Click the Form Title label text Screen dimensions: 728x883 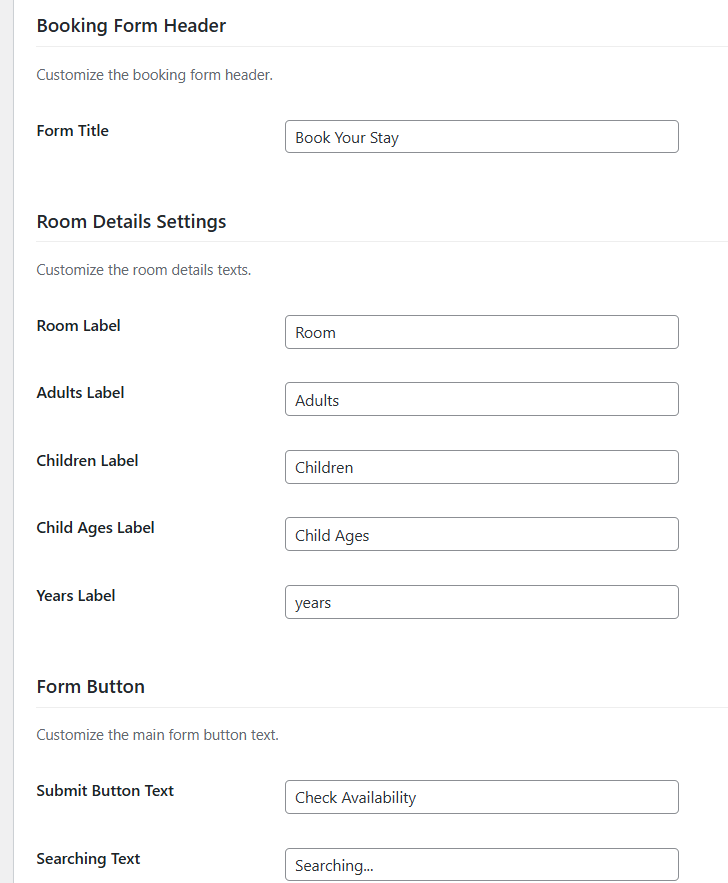click(72, 130)
